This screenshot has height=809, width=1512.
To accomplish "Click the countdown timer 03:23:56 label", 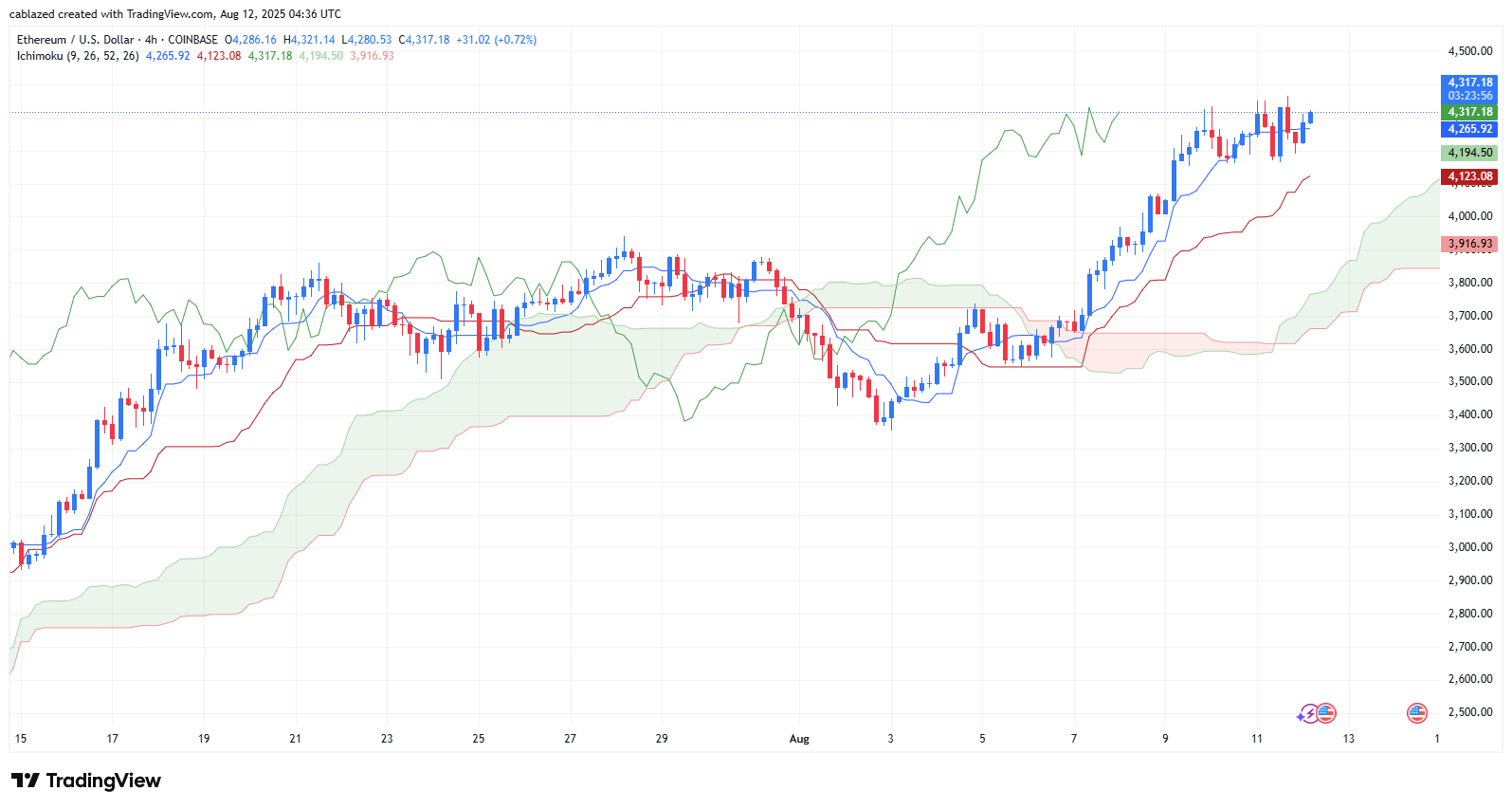I will 1469,96.
